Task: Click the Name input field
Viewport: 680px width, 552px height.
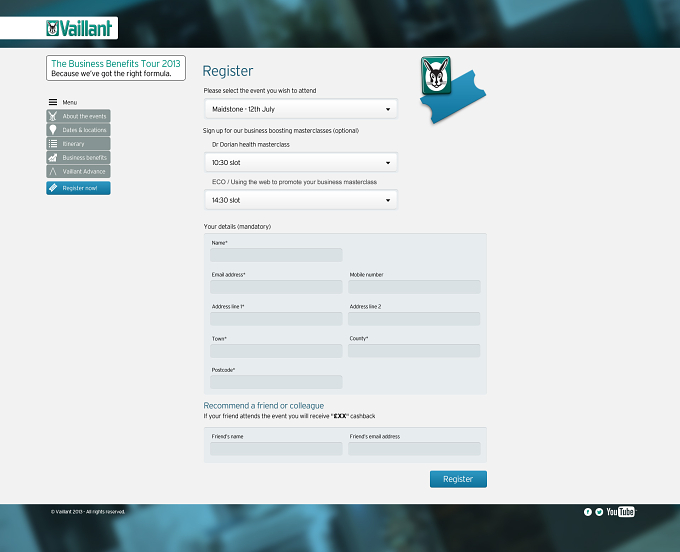Action: click(276, 255)
